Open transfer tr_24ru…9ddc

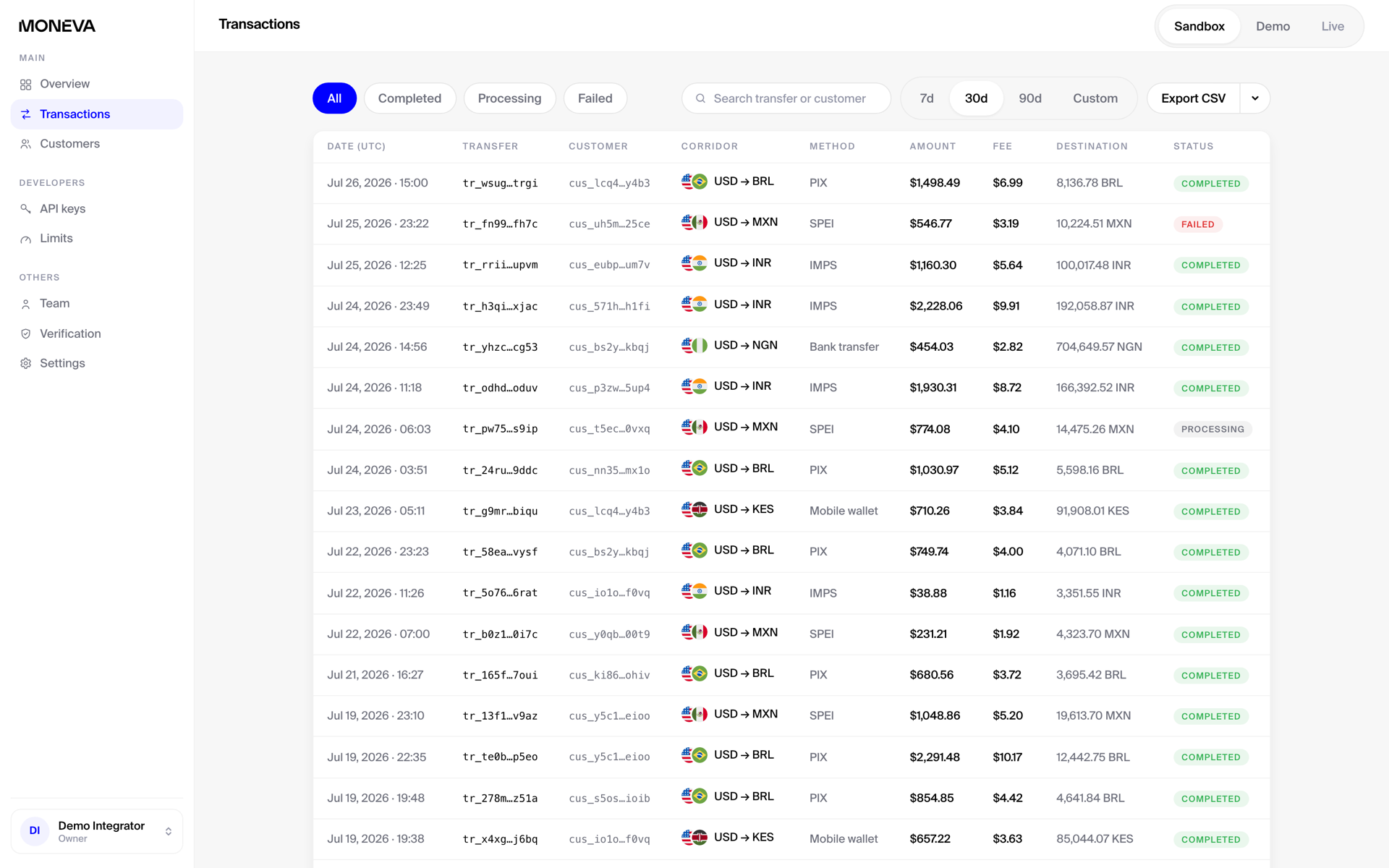click(x=500, y=470)
